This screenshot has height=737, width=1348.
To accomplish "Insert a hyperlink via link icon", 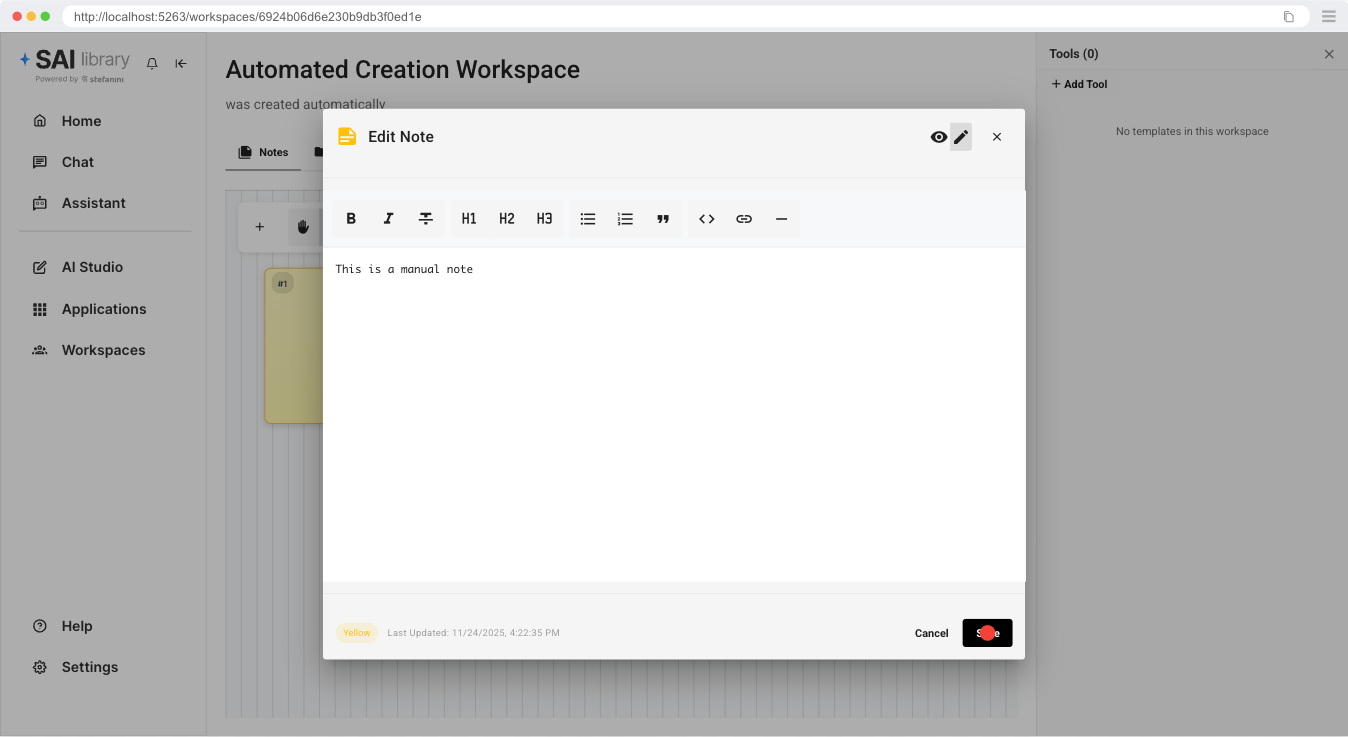I will pos(744,219).
